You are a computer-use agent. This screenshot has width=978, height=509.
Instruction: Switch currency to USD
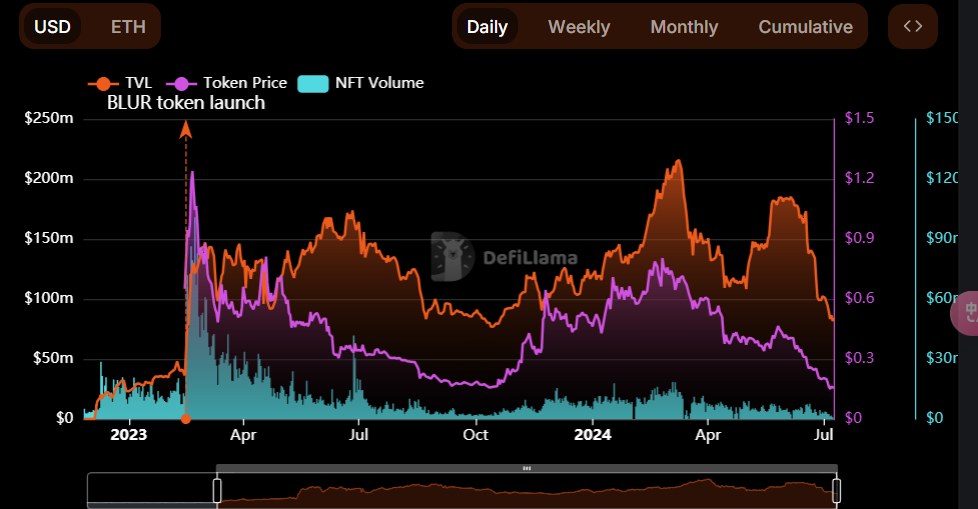point(52,26)
